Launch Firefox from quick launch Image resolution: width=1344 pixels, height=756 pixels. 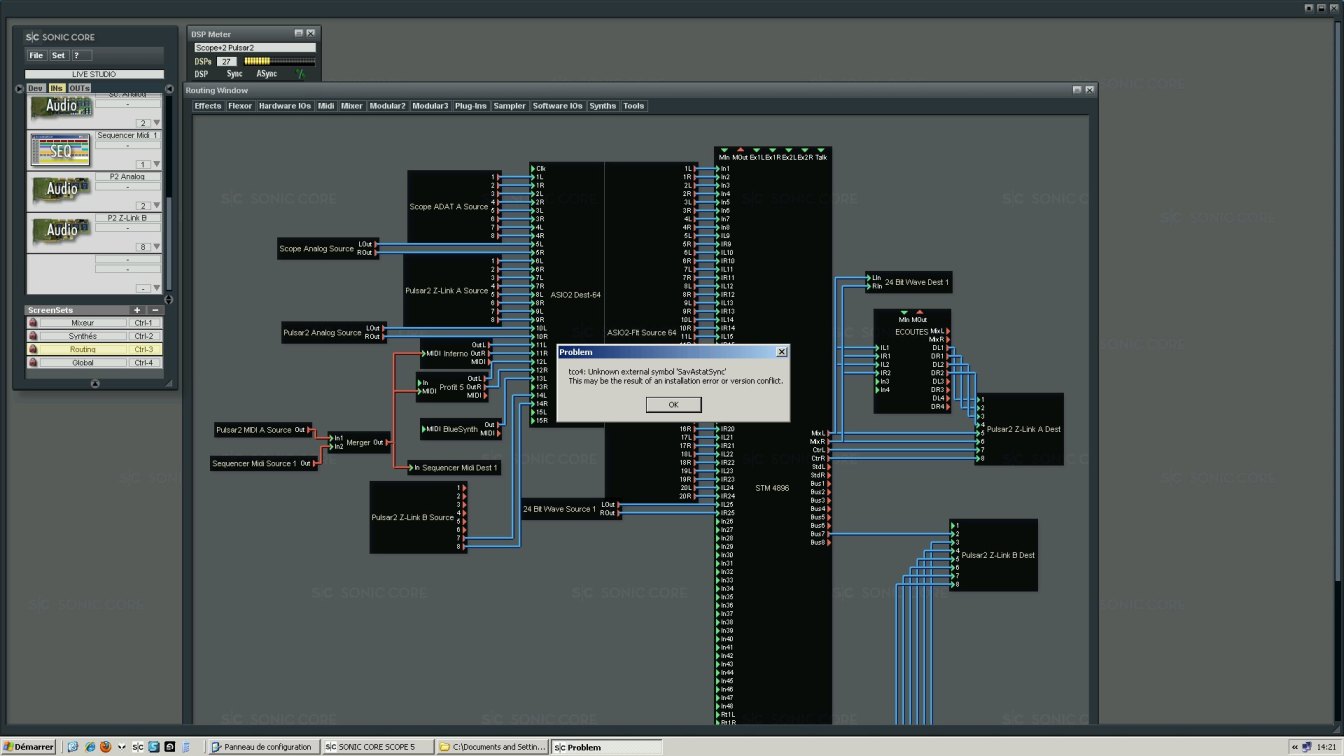coord(105,747)
